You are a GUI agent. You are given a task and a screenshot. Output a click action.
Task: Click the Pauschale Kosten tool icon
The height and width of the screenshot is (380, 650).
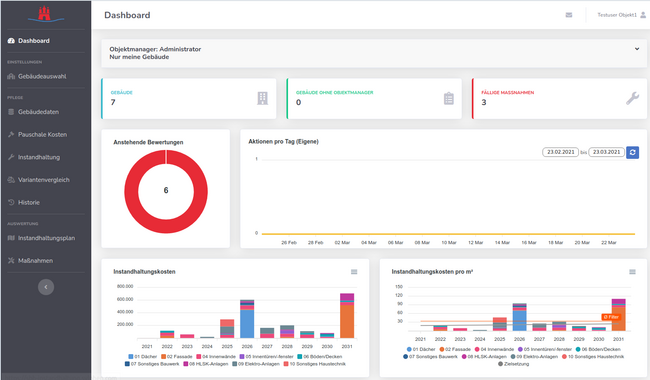point(11,134)
